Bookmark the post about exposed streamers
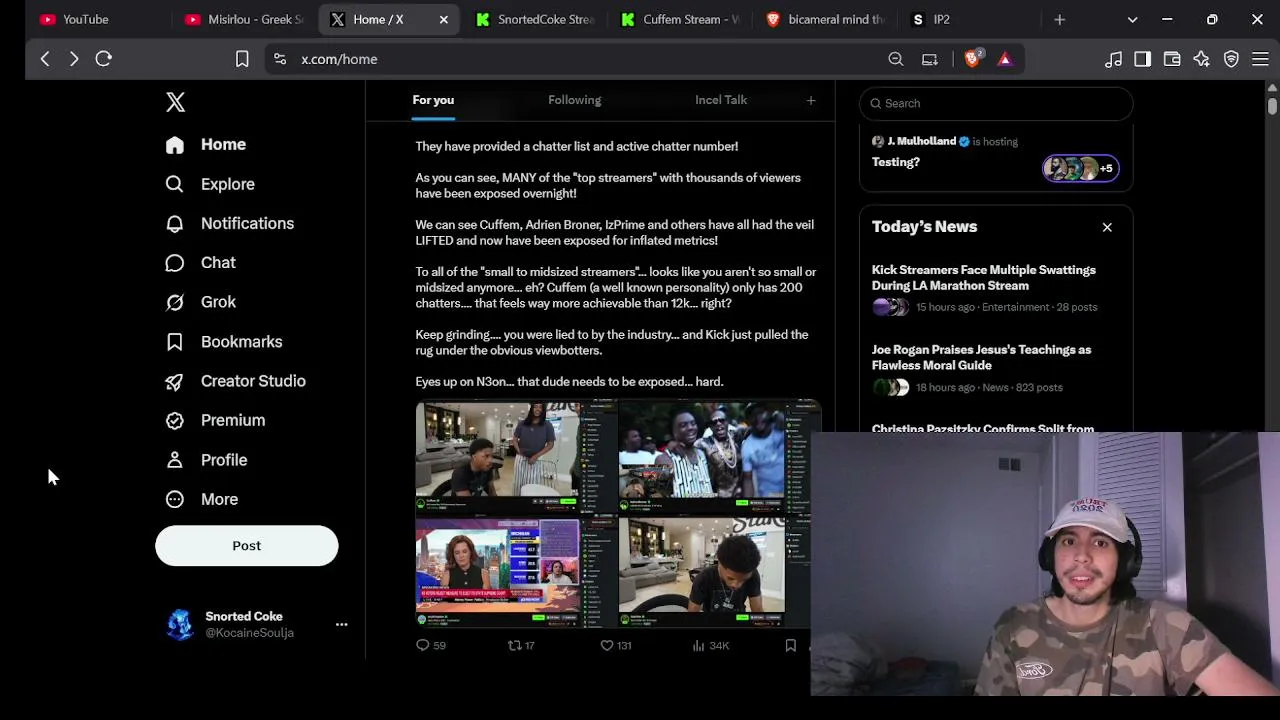This screenshot has height=720, width=1280. pyautogui.click(x=790, y=646)
